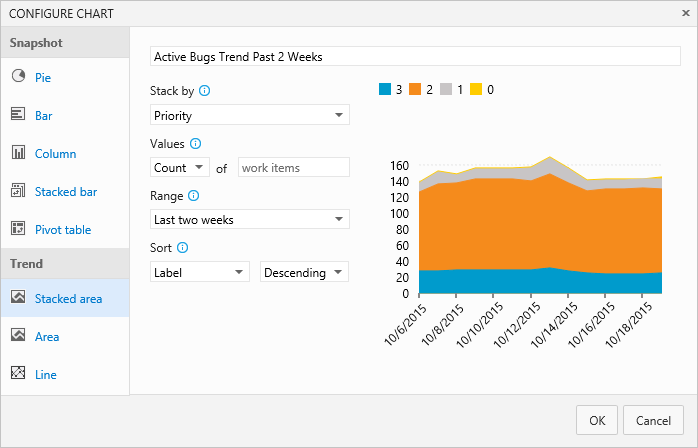The height and width of the screenshot is (448, 698).
Task: Switch to Column chart type
Action: click(x=56, y=154)
